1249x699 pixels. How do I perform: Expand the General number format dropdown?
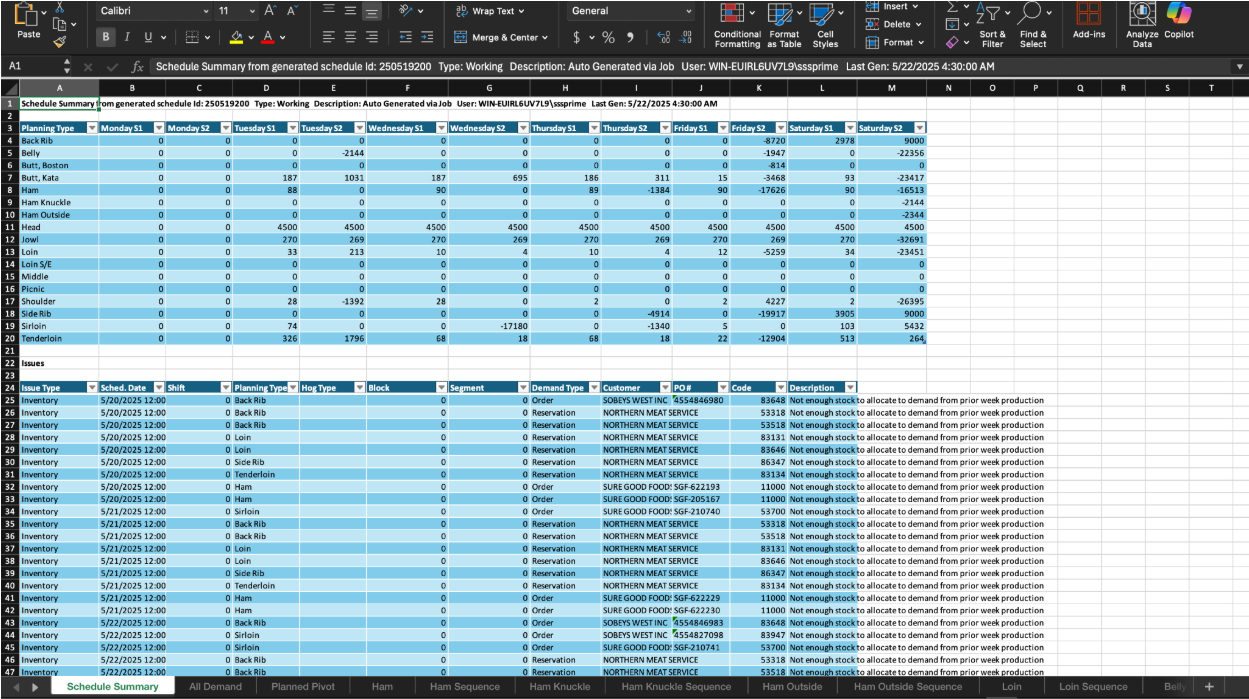[689, 11]
